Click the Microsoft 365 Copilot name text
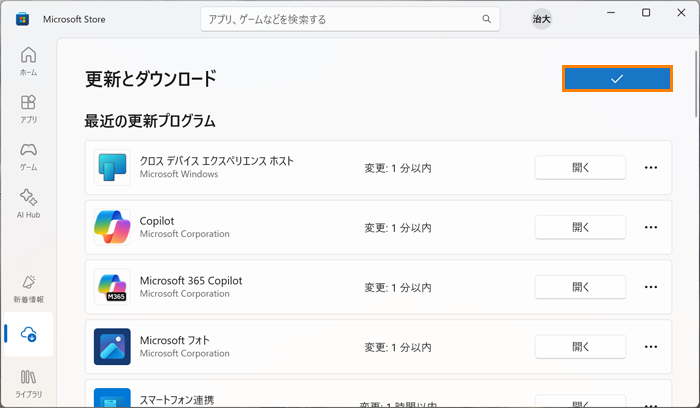 [191, 281]
